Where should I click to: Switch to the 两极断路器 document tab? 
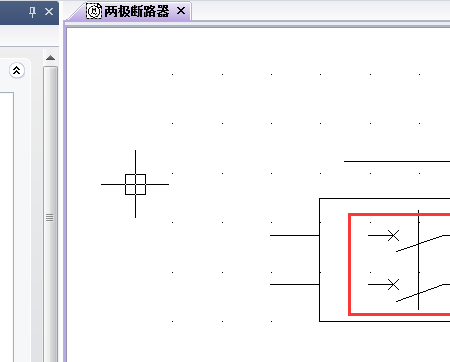coord(137,12)
